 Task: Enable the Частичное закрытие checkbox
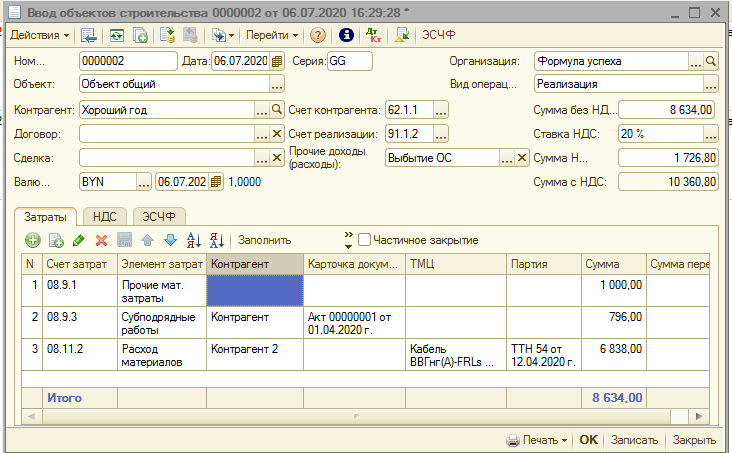[x=365, y=240]
